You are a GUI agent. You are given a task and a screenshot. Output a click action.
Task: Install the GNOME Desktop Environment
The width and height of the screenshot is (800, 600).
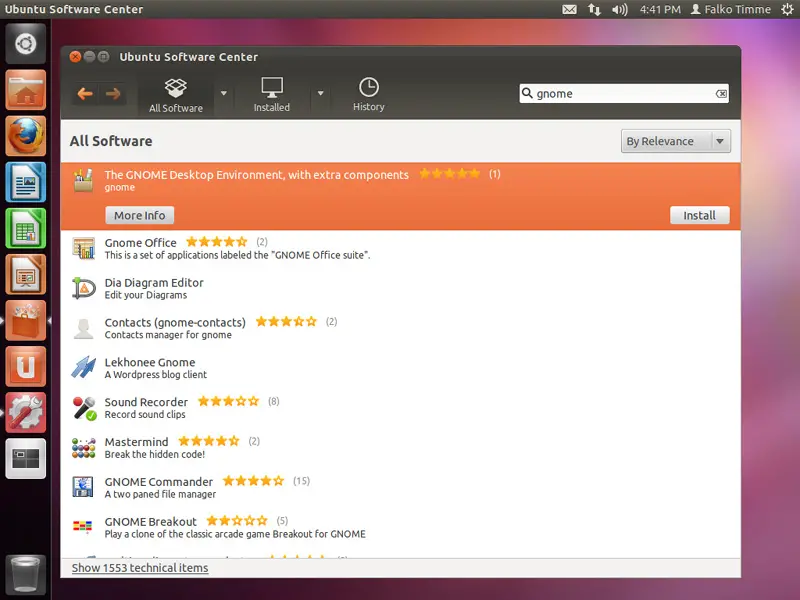[699, 215]
